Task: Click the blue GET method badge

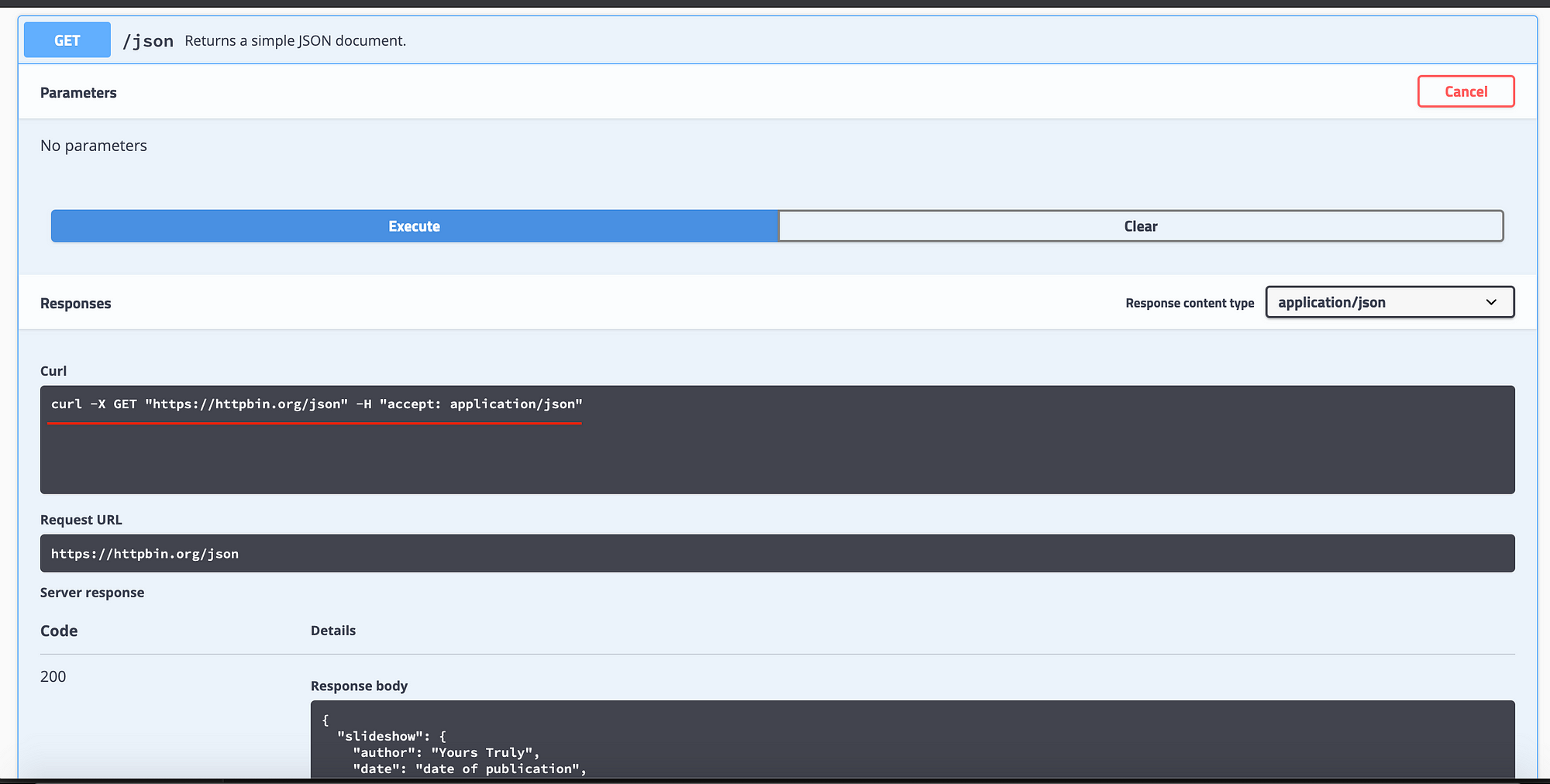Action: (67, 40)
